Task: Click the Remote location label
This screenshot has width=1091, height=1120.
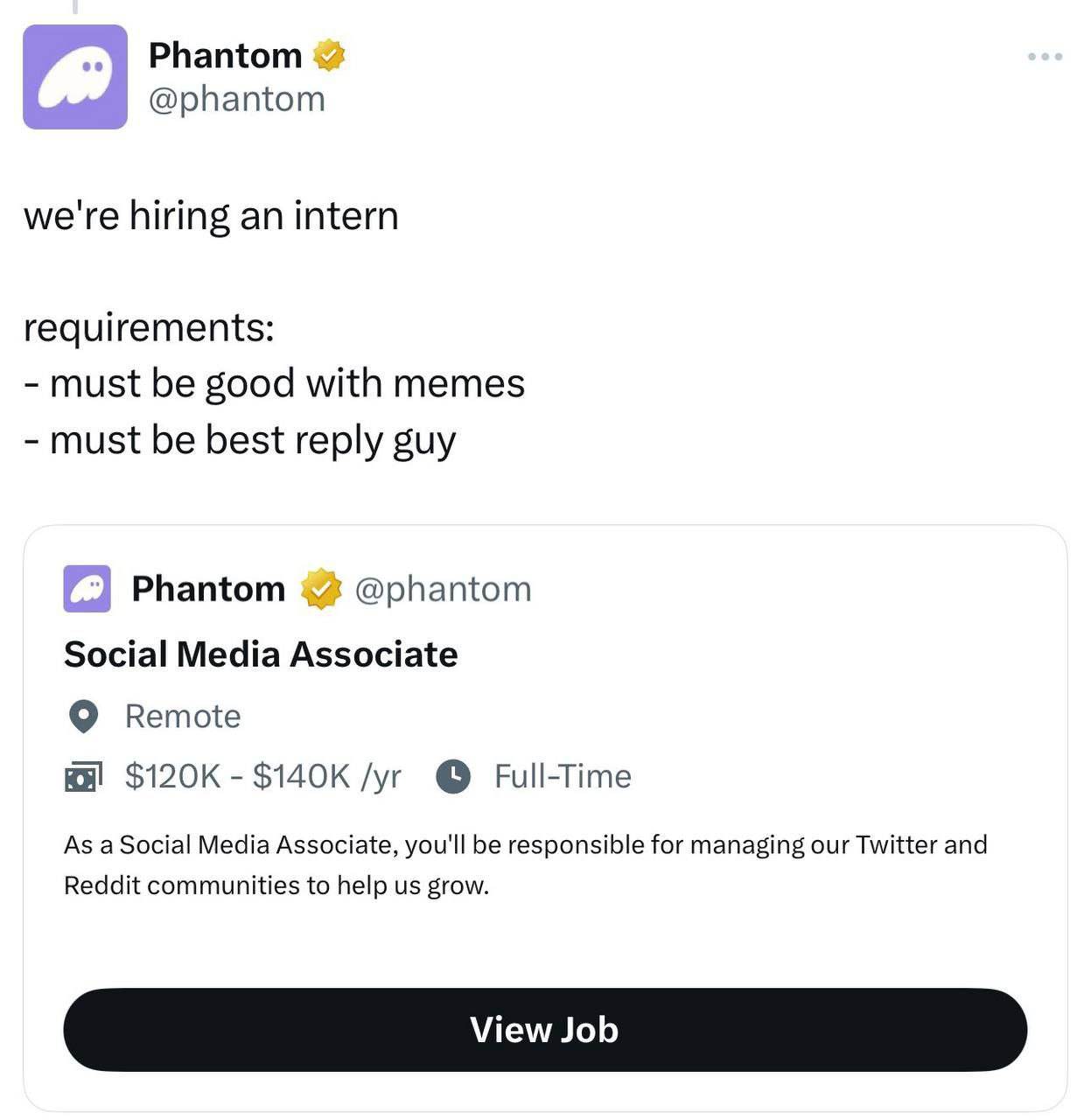Action: point(183,717)
